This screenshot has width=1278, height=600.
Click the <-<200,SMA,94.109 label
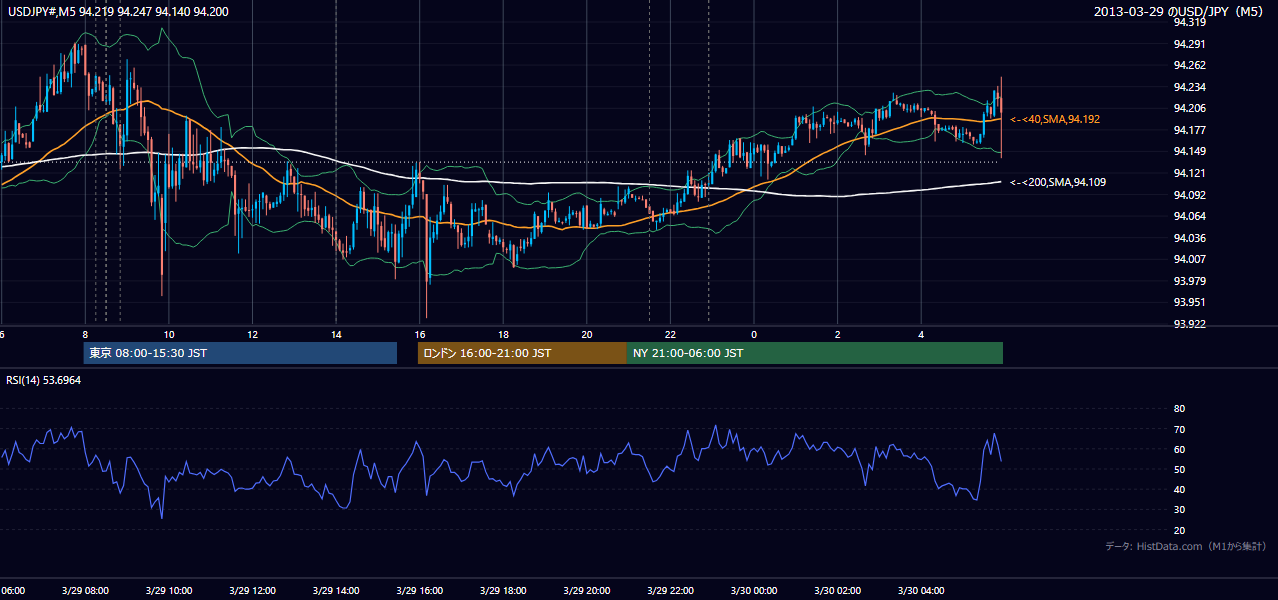tap(1058, 182)
